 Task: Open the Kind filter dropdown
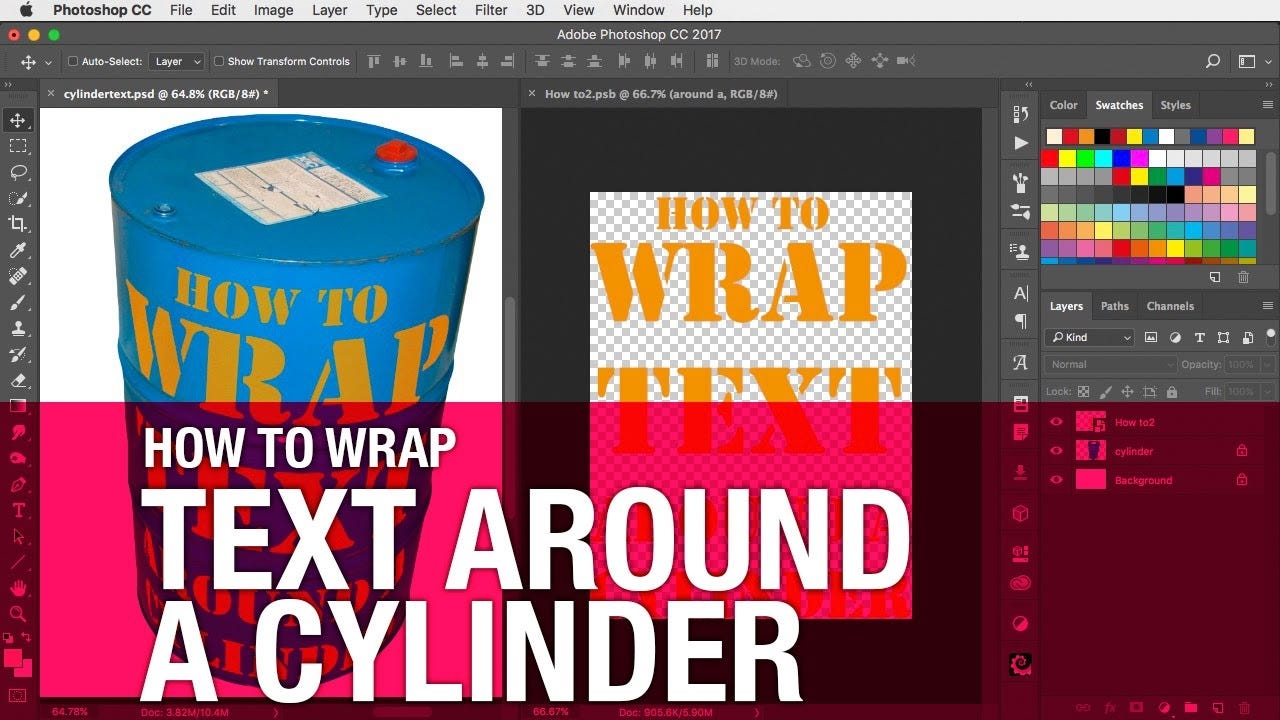[x=1089, y=337]
